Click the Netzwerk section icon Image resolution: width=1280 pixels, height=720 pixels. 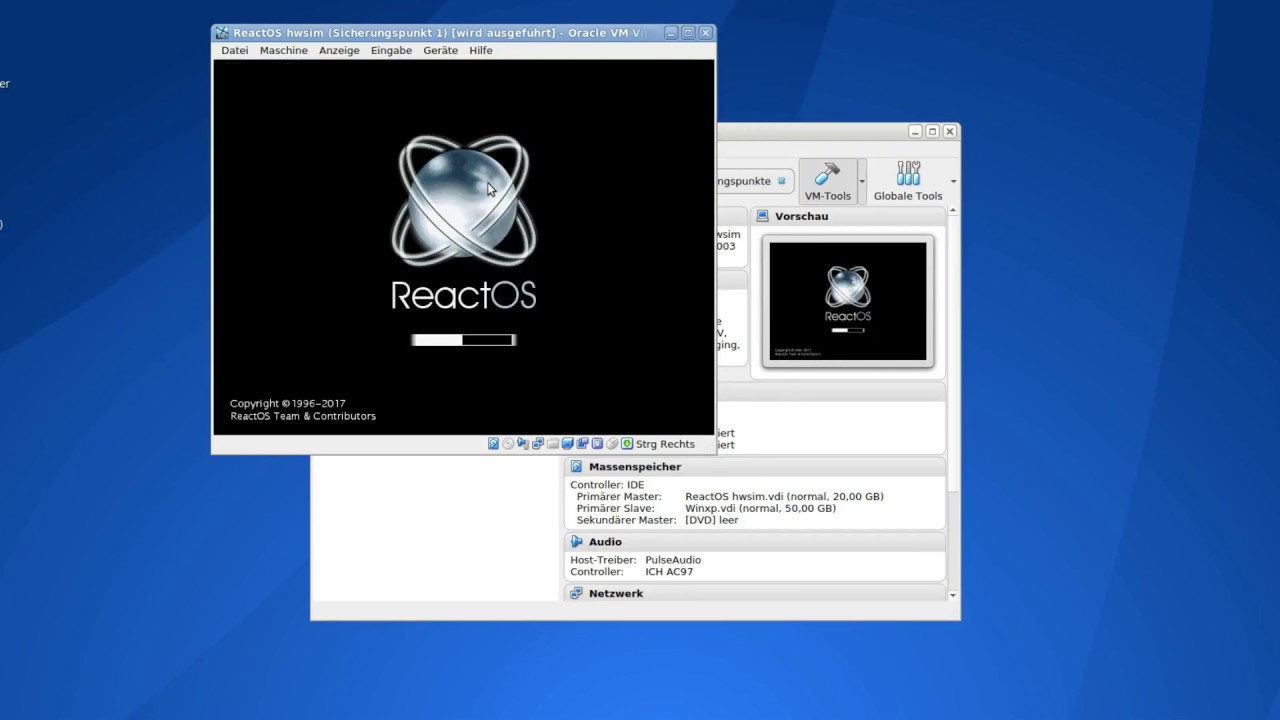coord(576,593)
